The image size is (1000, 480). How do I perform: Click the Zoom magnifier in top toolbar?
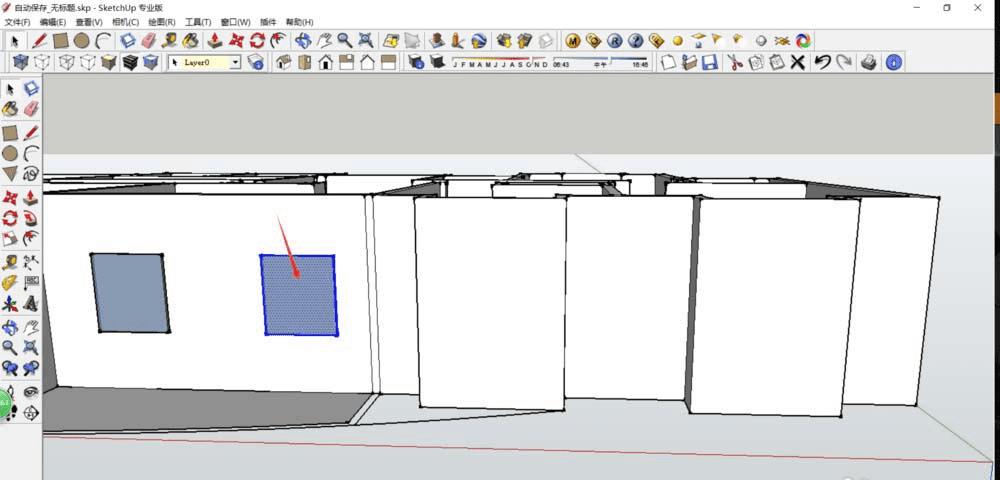[x=345, y=41]
